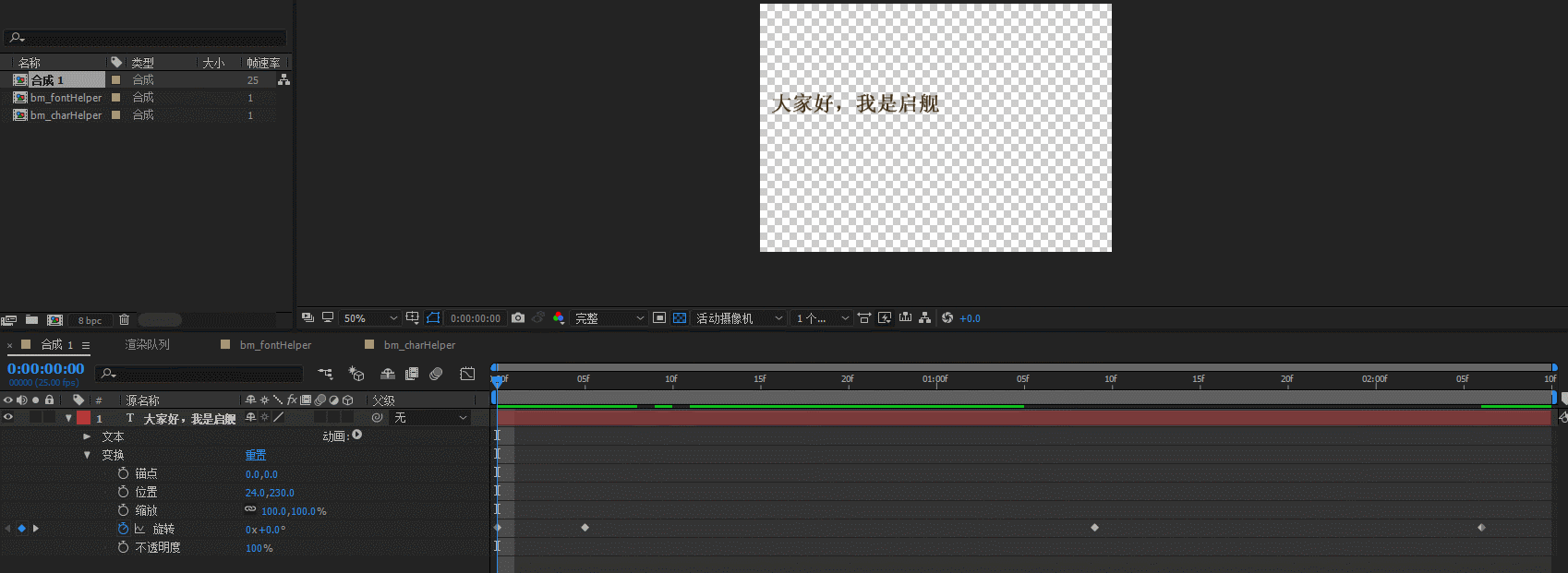The image size is (1568, 573).
Task: Sort project items by 类型 column
Action: [x=142, y=63]
